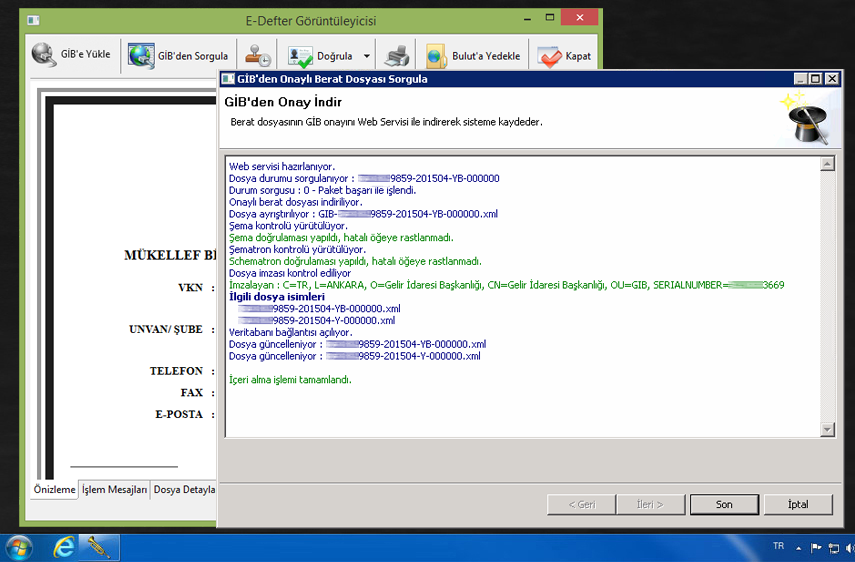855x562 pixels.
Task: Expand the Doğrula dropdown arrow
Action: pos(367,57)
